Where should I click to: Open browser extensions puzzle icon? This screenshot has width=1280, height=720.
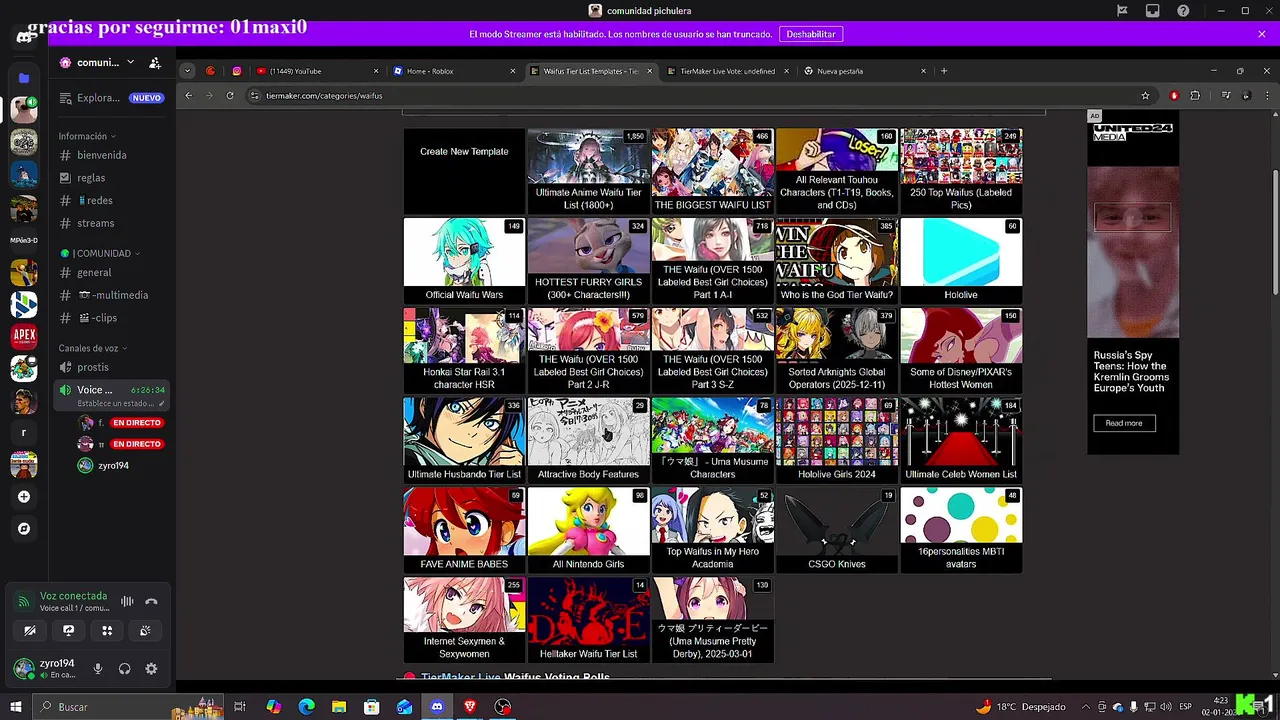click(1194, 96)
